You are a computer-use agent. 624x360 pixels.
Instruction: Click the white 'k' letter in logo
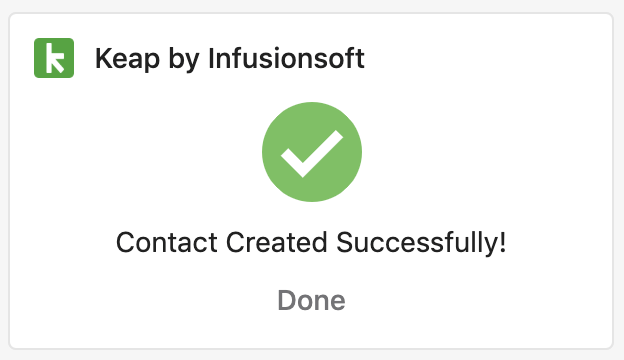click(55, 58)
